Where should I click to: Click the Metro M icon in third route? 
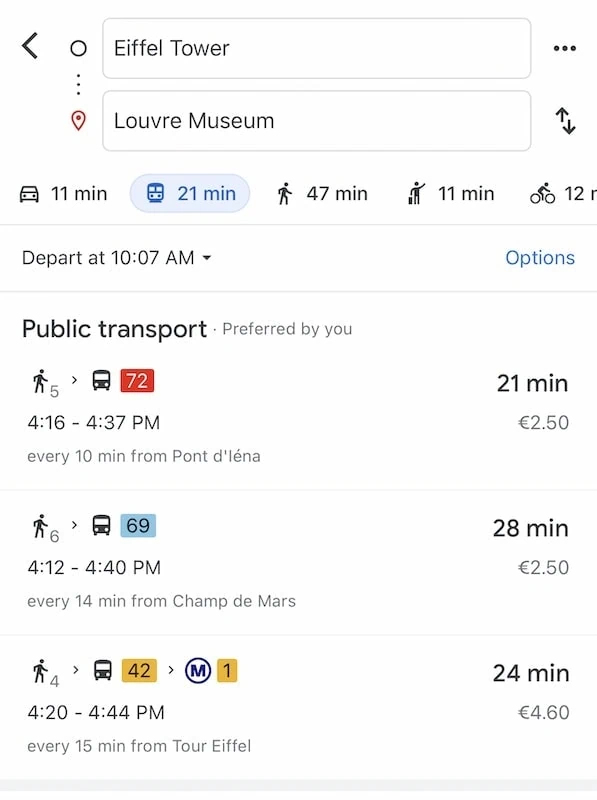coord(198,670)
